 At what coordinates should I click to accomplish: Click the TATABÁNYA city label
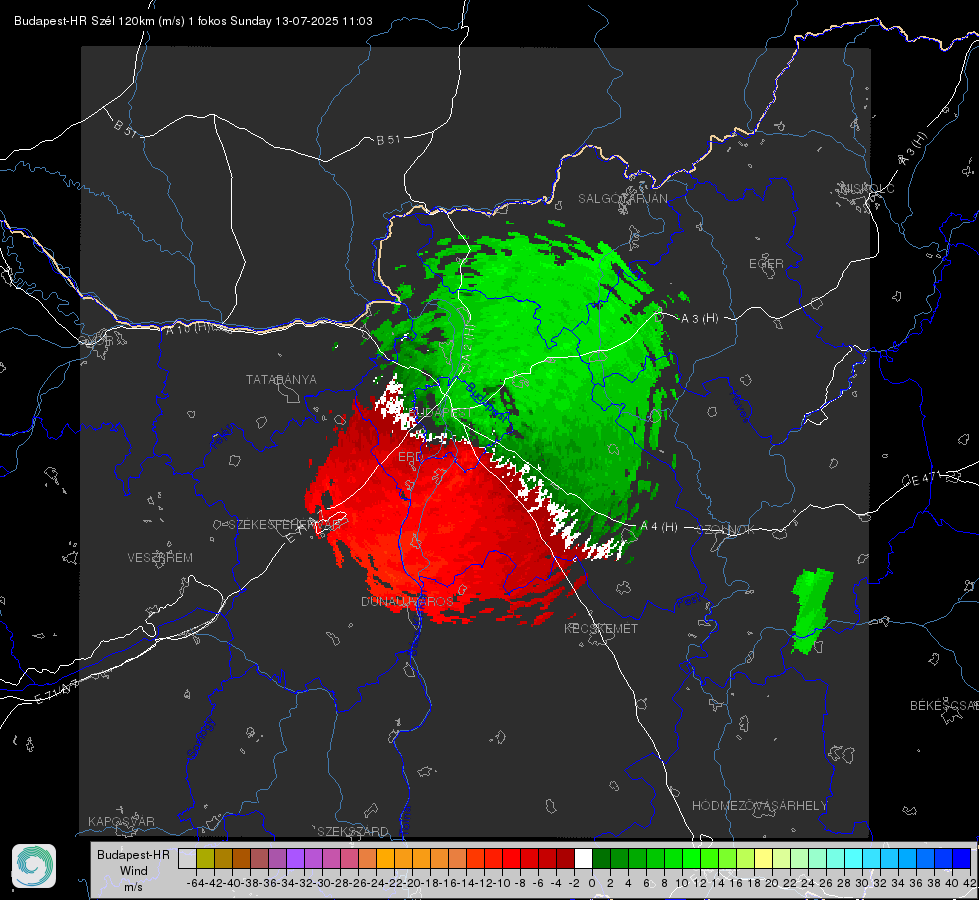click(x=281, y=379)
